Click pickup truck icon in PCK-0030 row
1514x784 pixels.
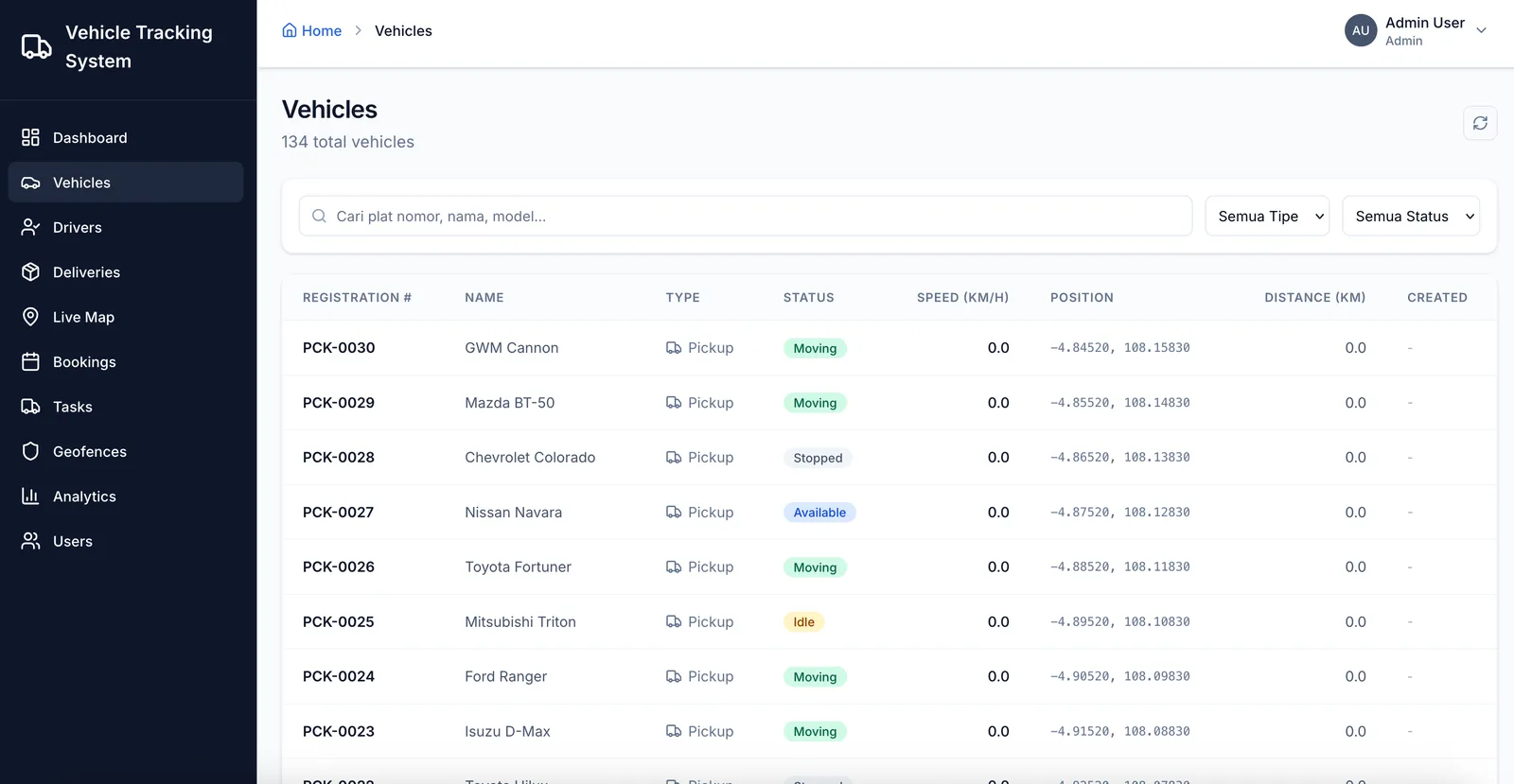[674, 348]
